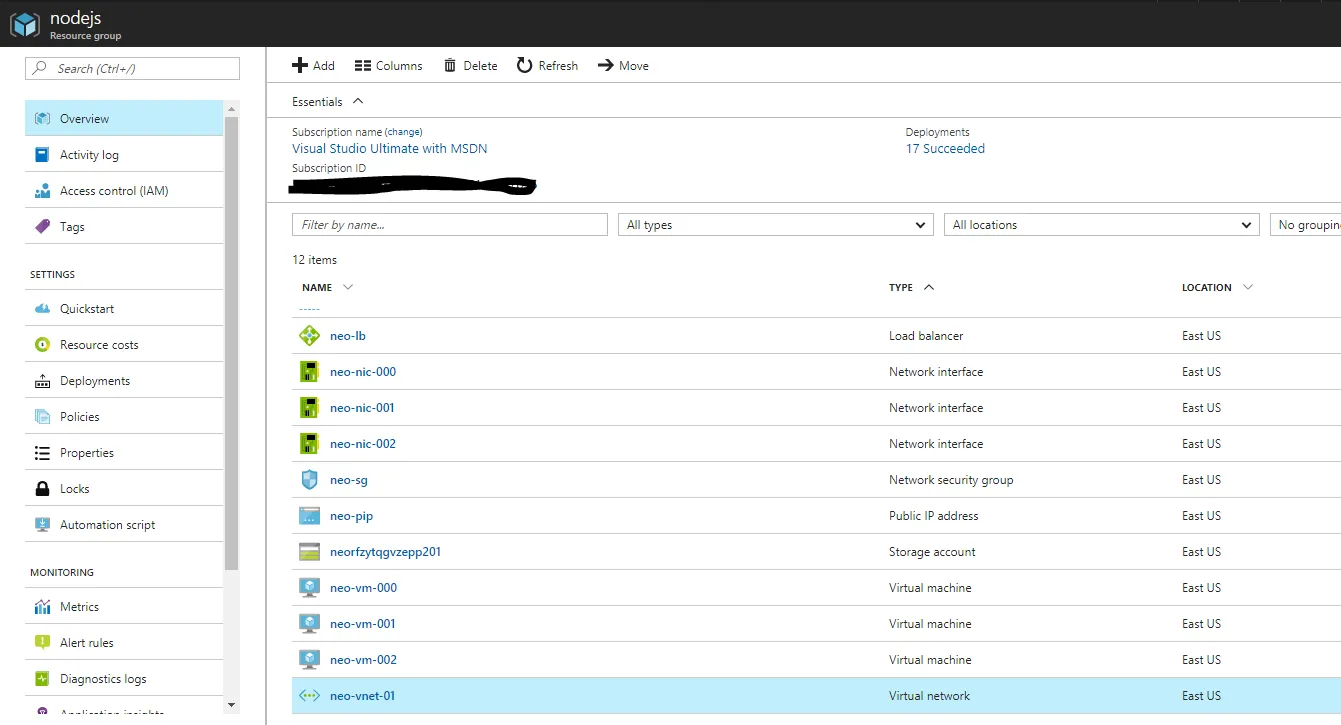Click the Properties list icon
1341x725 pixels.
pos(42,453)
